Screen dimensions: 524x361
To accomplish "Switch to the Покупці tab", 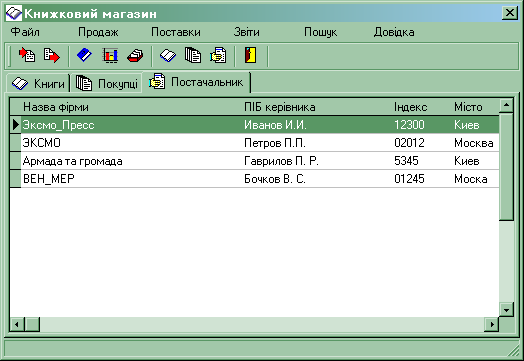I will [x=107, y=83].
